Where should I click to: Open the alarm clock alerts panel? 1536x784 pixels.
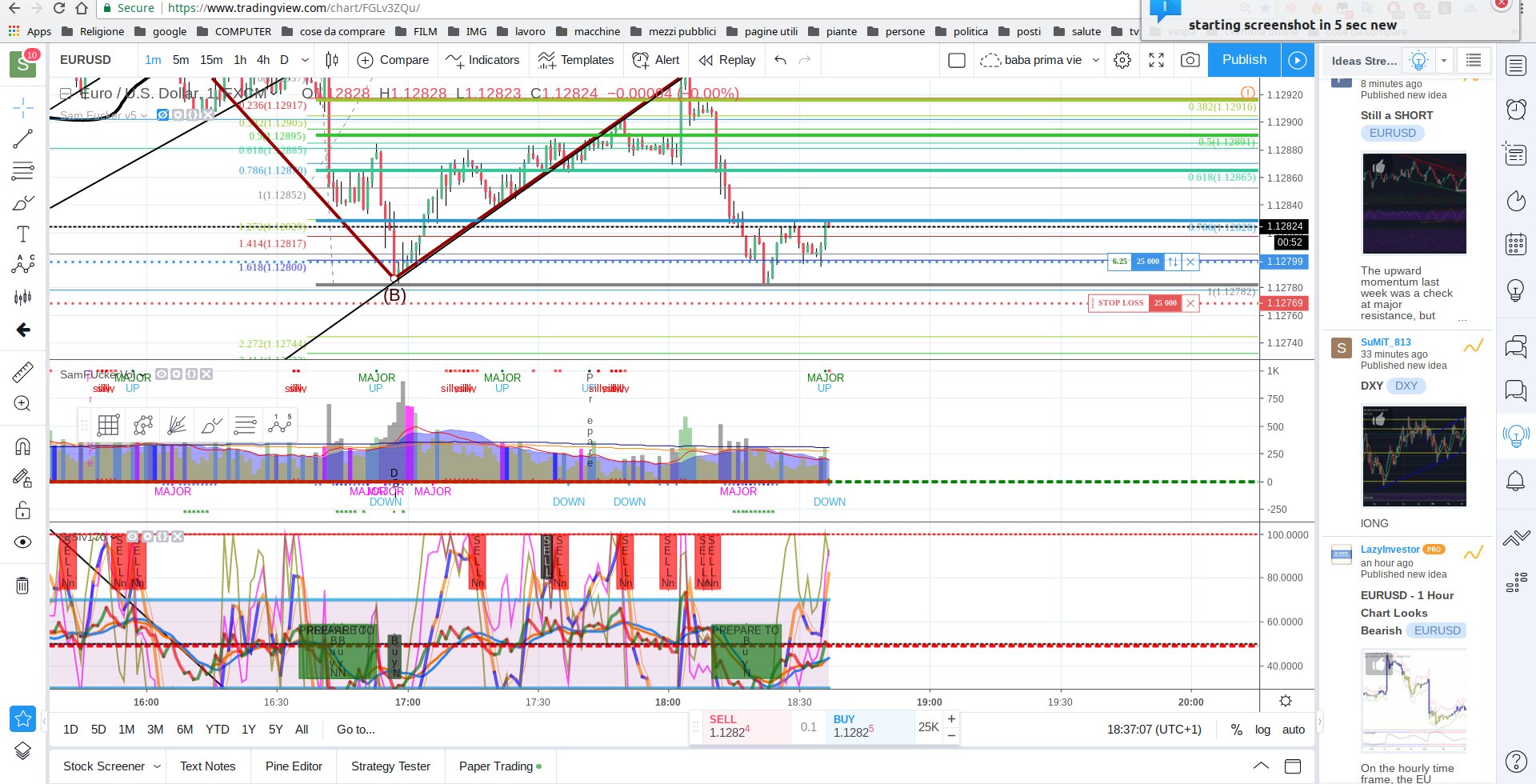(x=1516, y=109)
